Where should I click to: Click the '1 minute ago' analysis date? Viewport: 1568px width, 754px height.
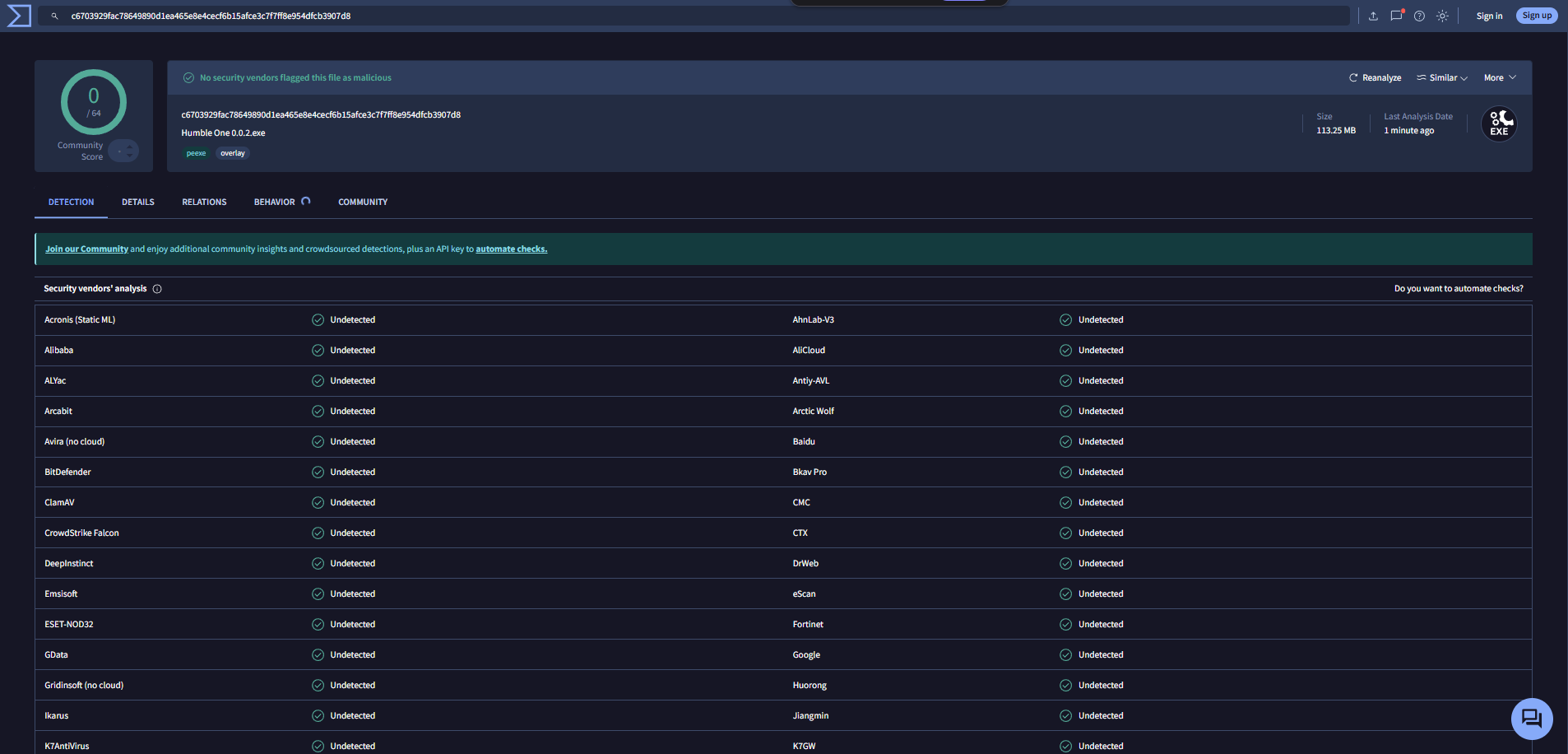(x=1408, y=131)
